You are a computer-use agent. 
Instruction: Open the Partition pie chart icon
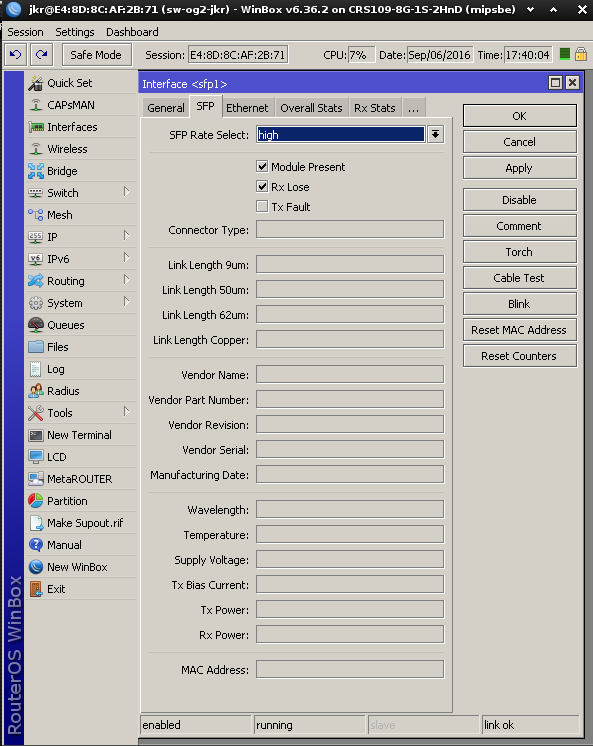click(x=36, y=501)
